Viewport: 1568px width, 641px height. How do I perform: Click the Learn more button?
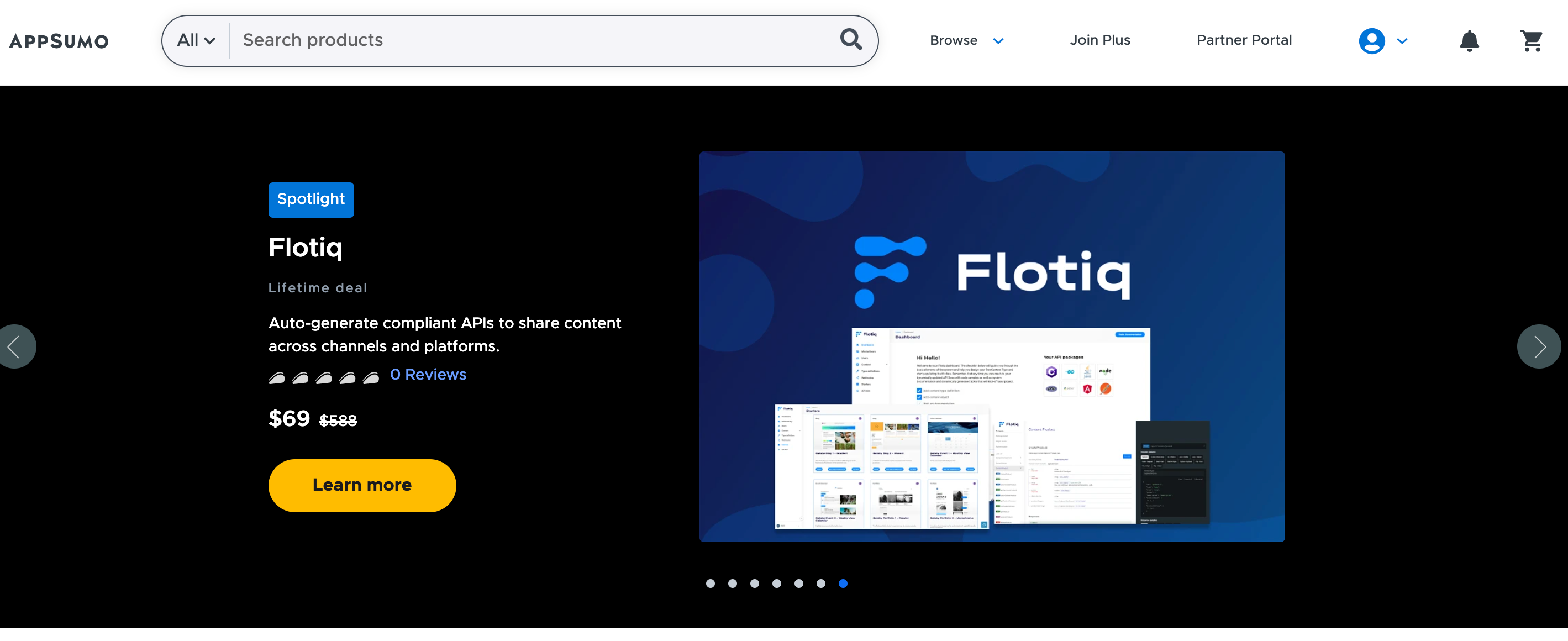[362, 485]
